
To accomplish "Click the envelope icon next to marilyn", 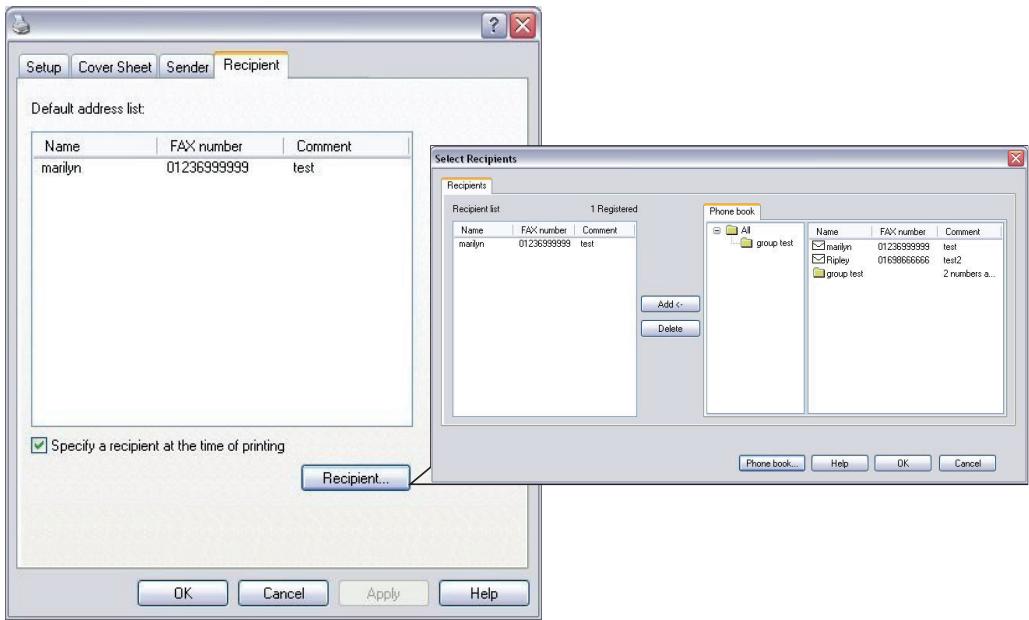I will pyautogui.click(x=818, y=246).
